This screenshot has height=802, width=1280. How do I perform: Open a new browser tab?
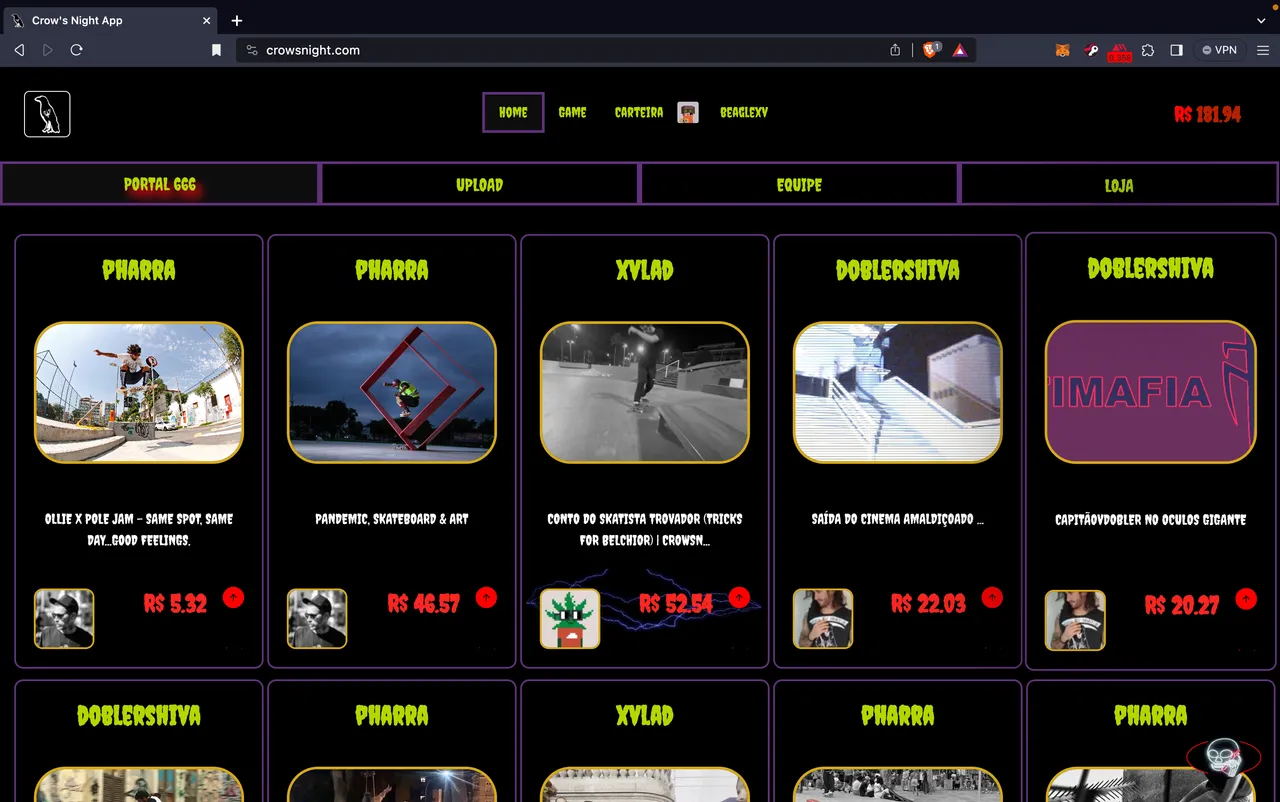pos(237,20)
